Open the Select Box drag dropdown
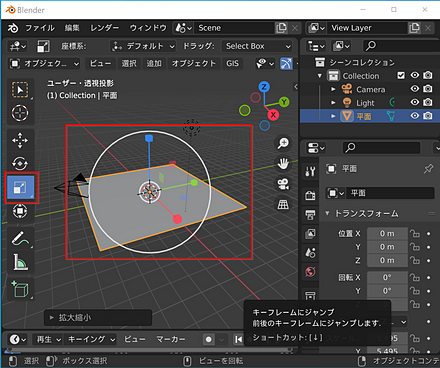Viewport: 440px width, 368px height. (x=257, y=46)
